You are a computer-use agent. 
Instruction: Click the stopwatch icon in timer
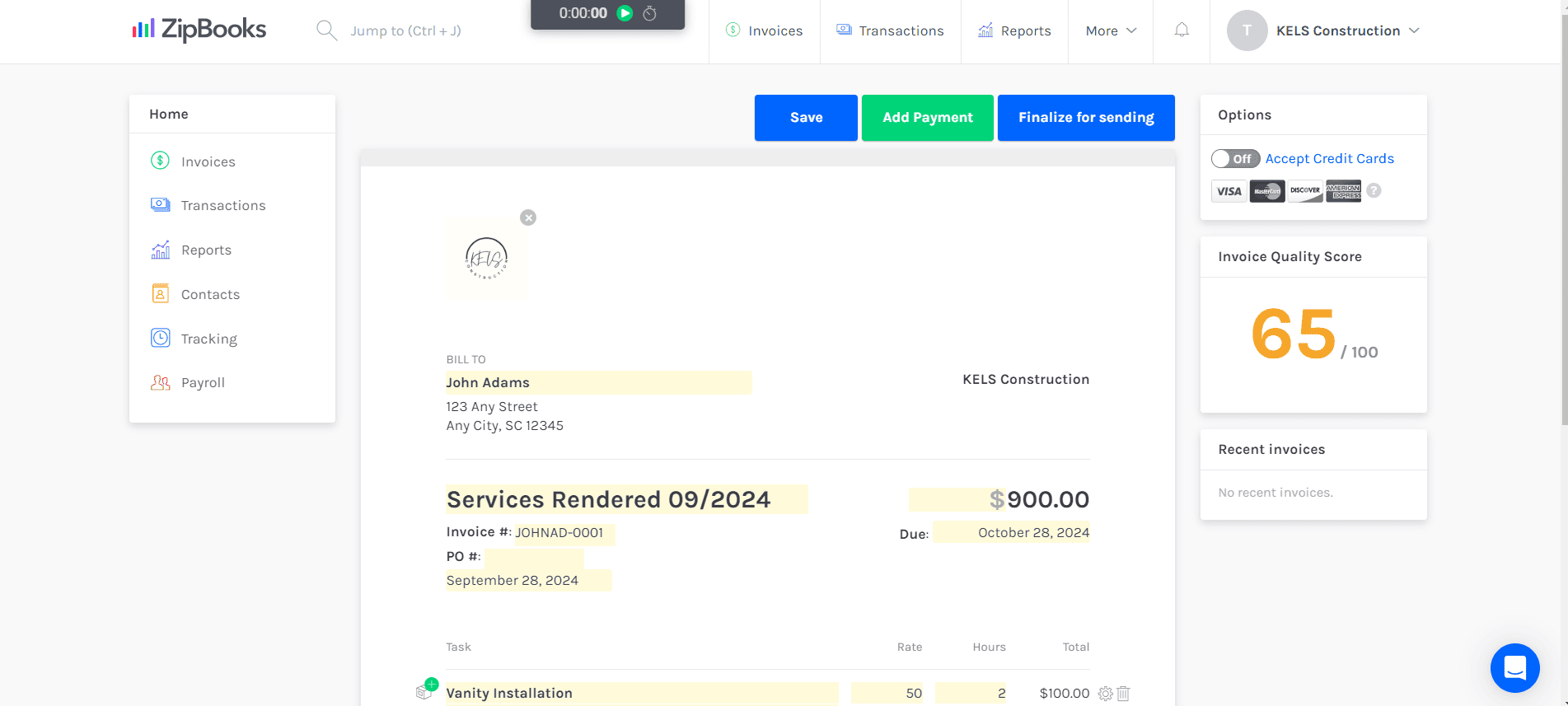649,13
